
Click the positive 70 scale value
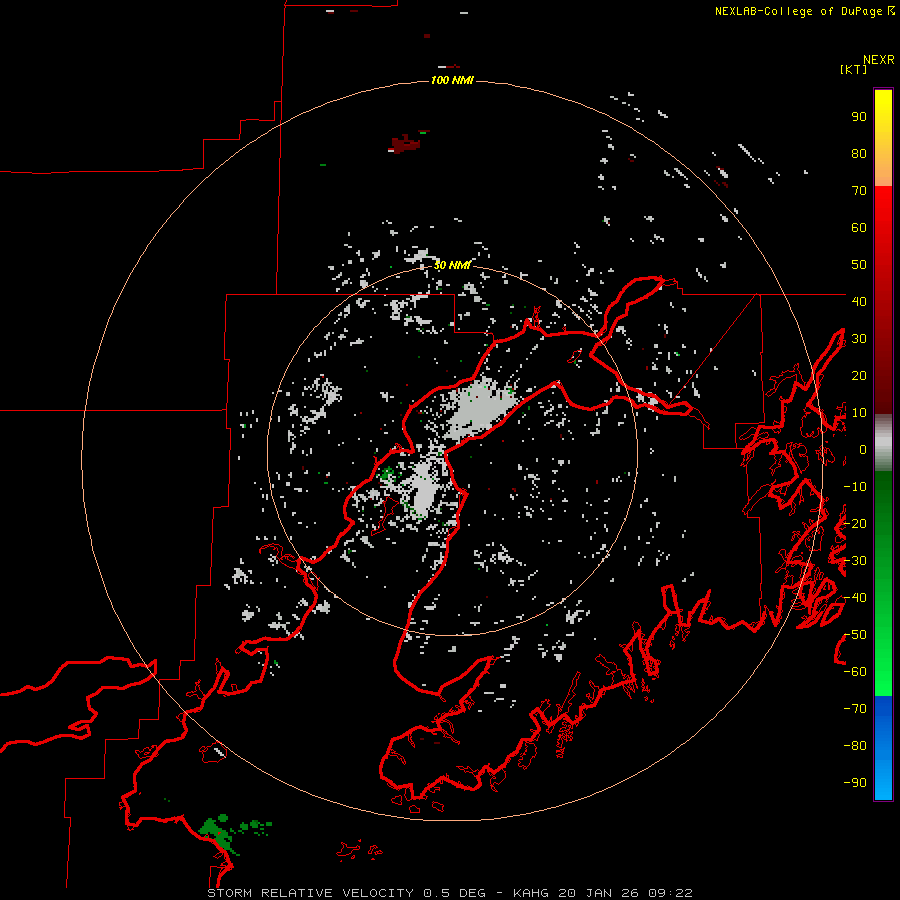(859, 190)
